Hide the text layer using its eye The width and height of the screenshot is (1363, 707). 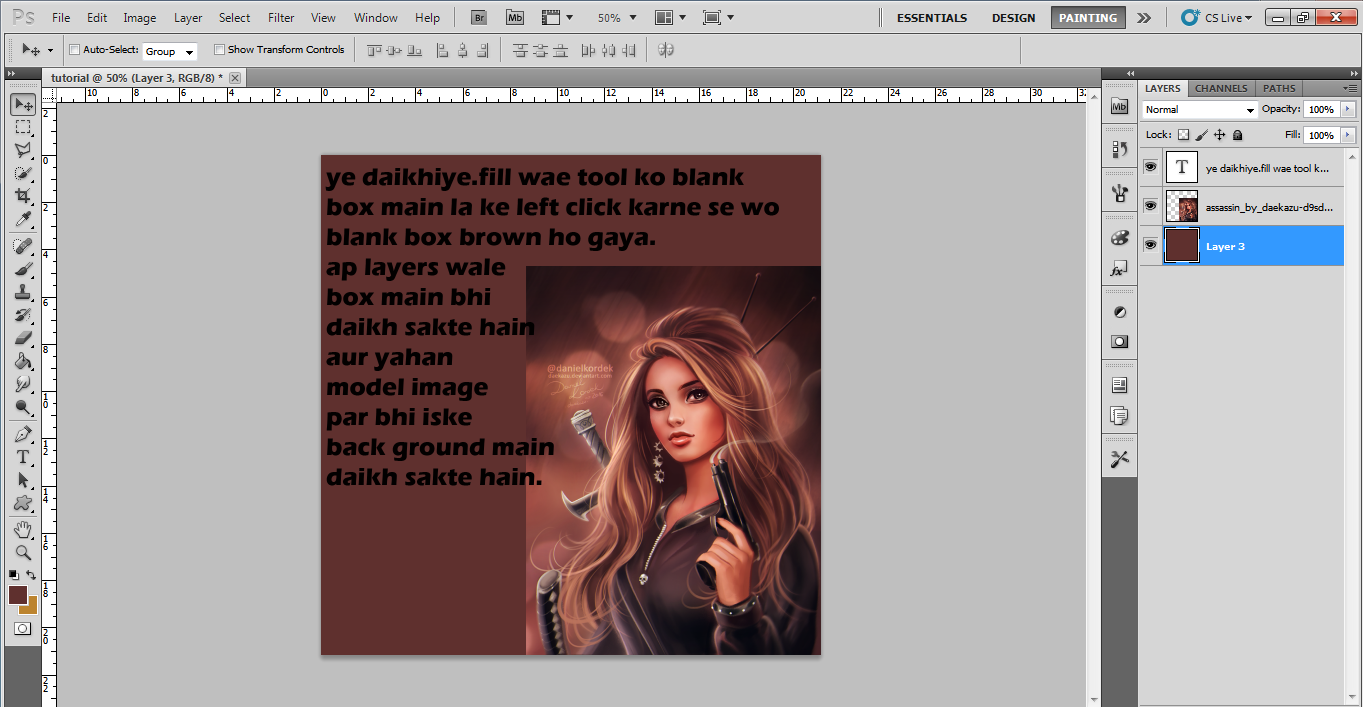(x=1150, y=167)
